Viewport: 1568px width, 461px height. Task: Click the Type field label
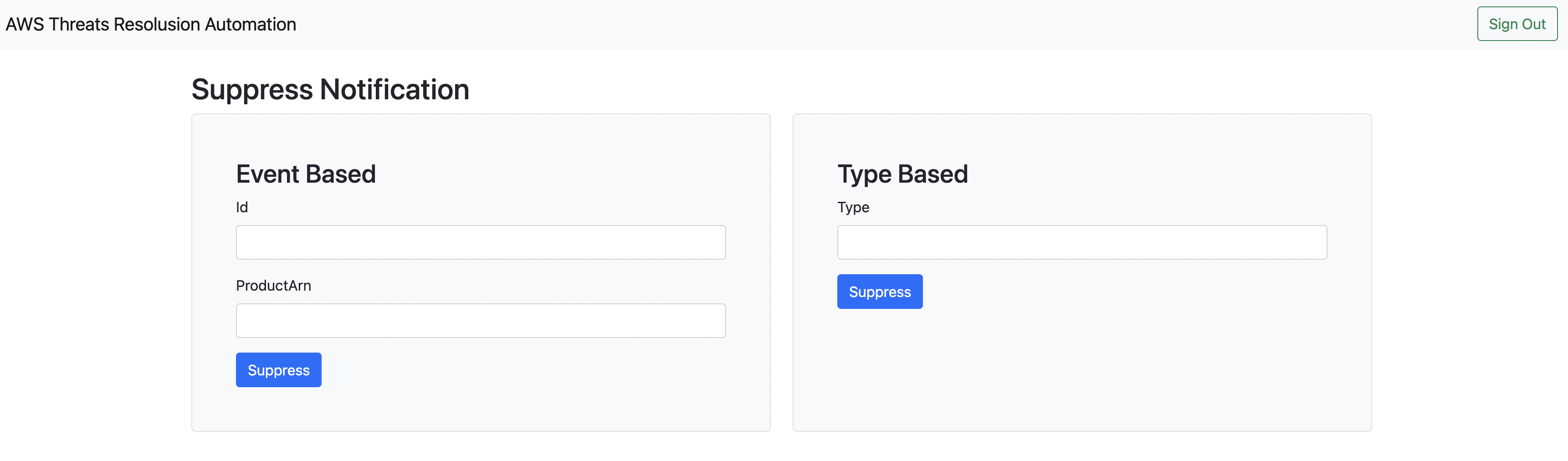(853, 207)
